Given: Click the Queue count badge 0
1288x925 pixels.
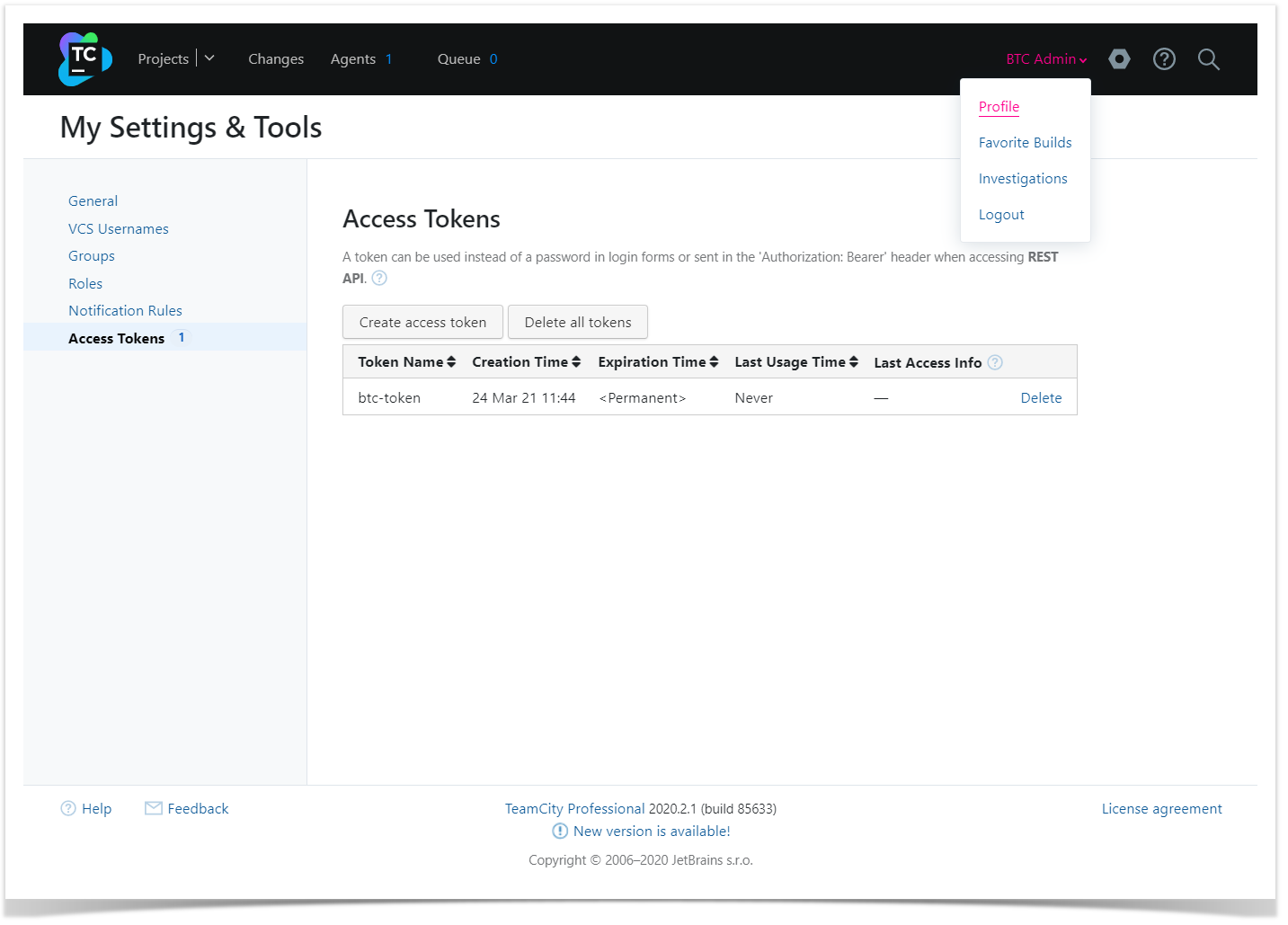Looking at the screenshot, I should (x=493, y=59).
